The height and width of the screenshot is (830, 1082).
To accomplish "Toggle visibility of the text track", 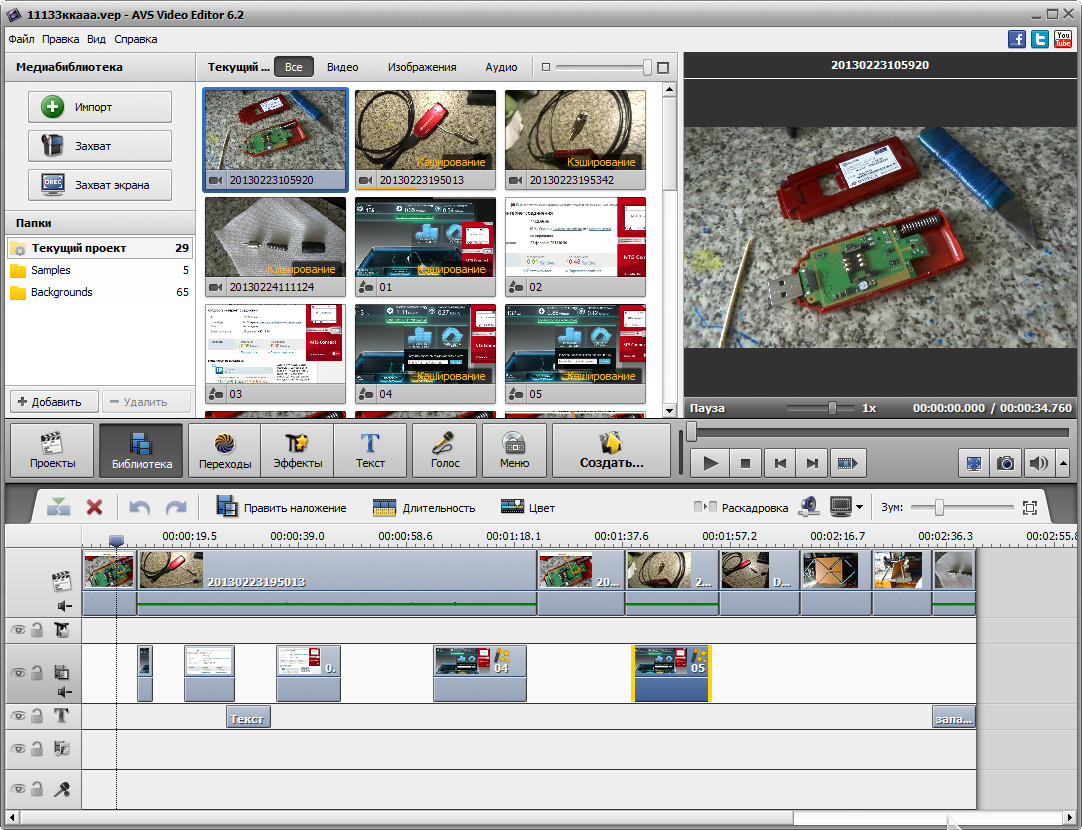I will [x=18, y=715].
